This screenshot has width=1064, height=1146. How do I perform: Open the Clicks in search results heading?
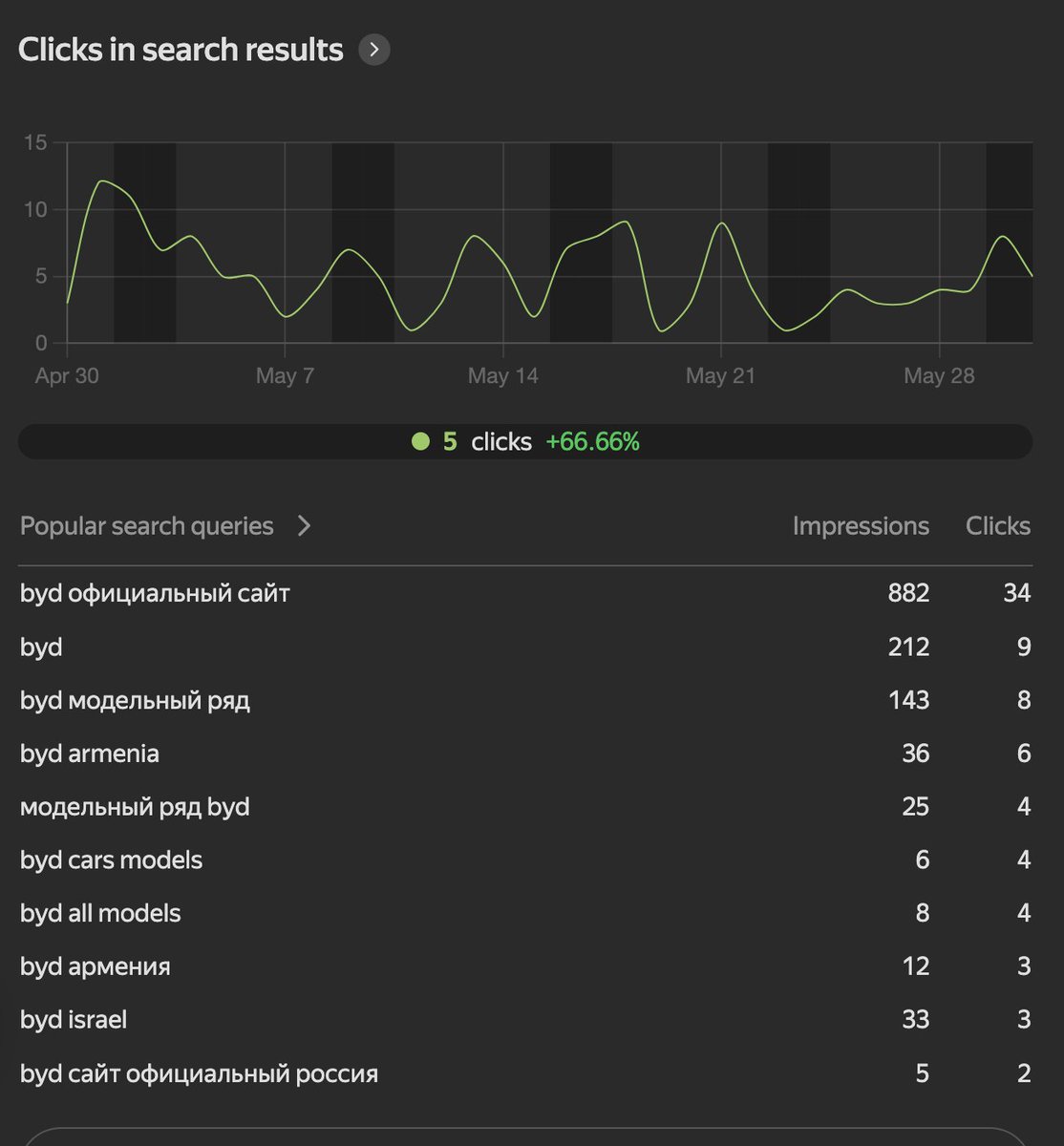(x=181, y=50)
